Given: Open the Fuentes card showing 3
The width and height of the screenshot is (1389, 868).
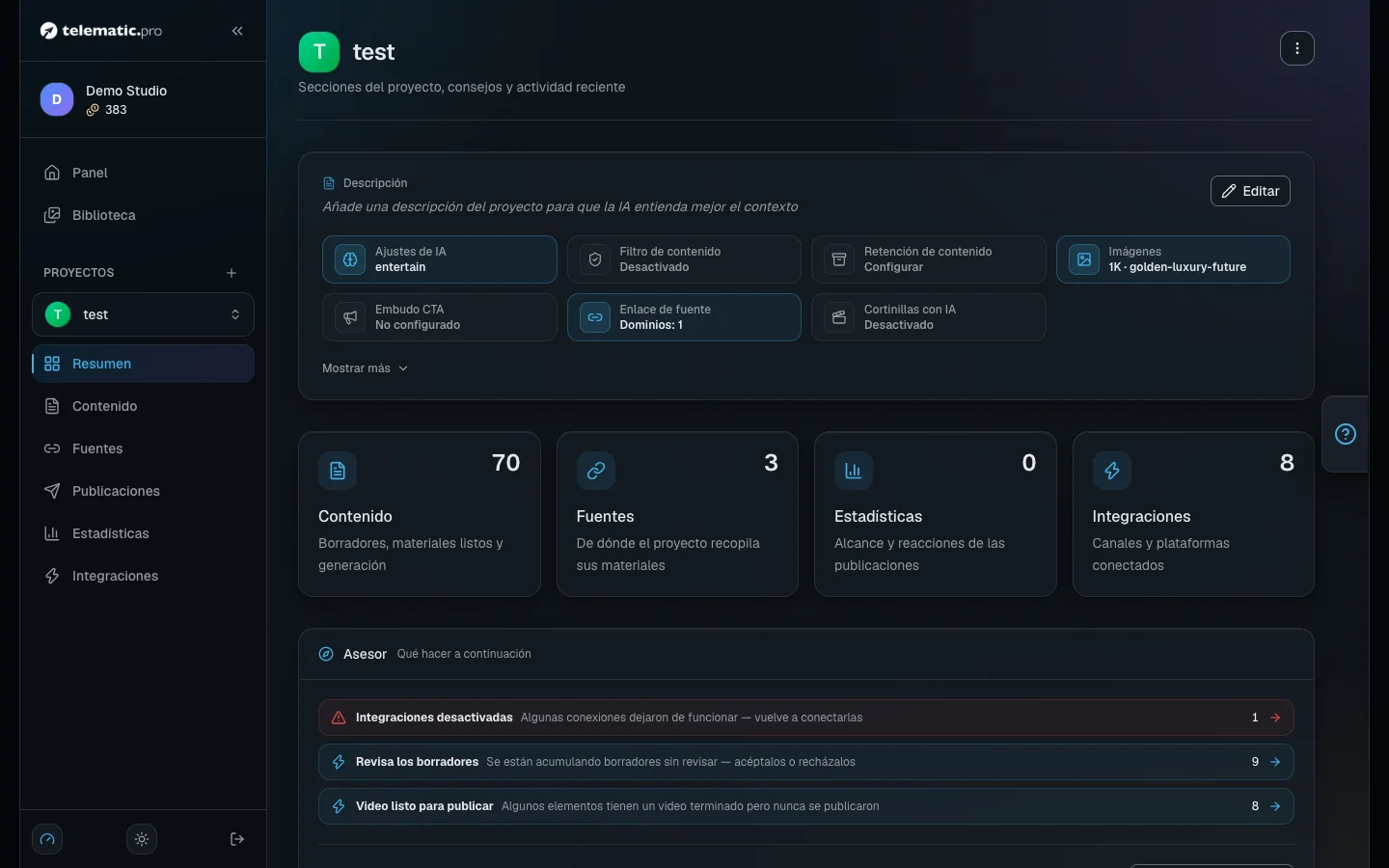Looking at the screenshot, I should tap(677, 514).
